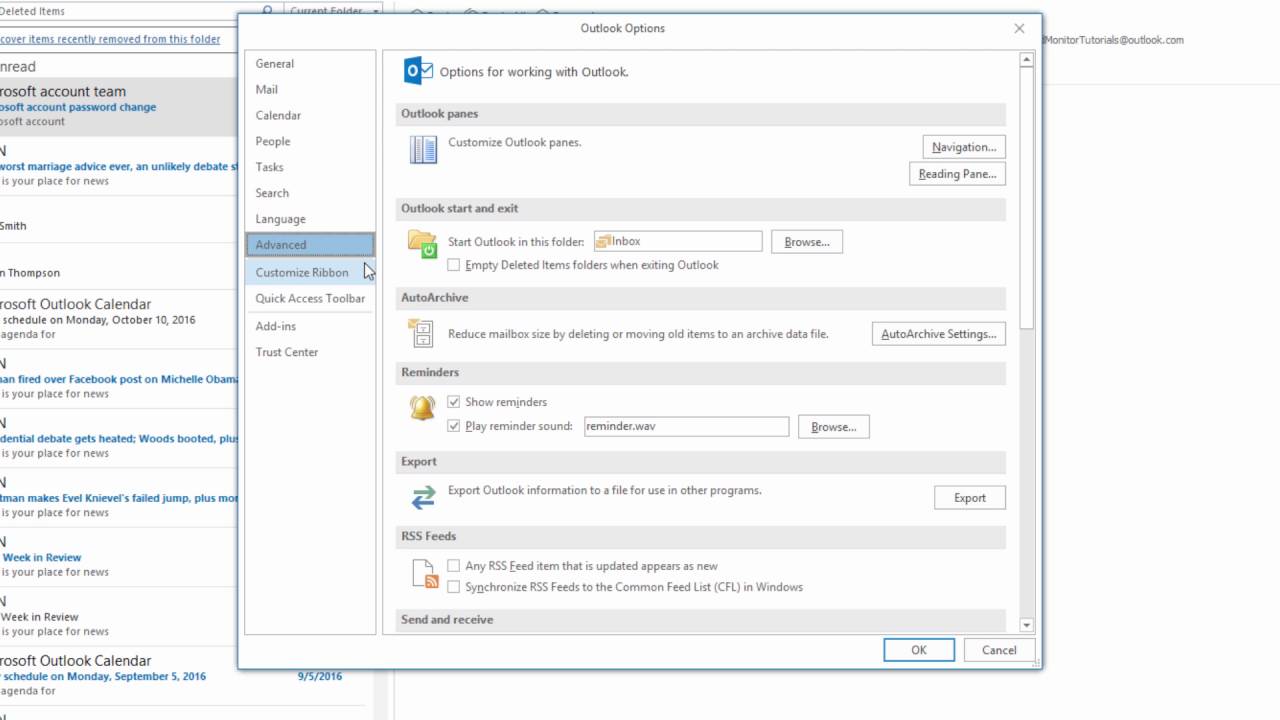Click the start folder Inbox input field
The height and width of the screenshot is (720, 1280).
point(678,241)
